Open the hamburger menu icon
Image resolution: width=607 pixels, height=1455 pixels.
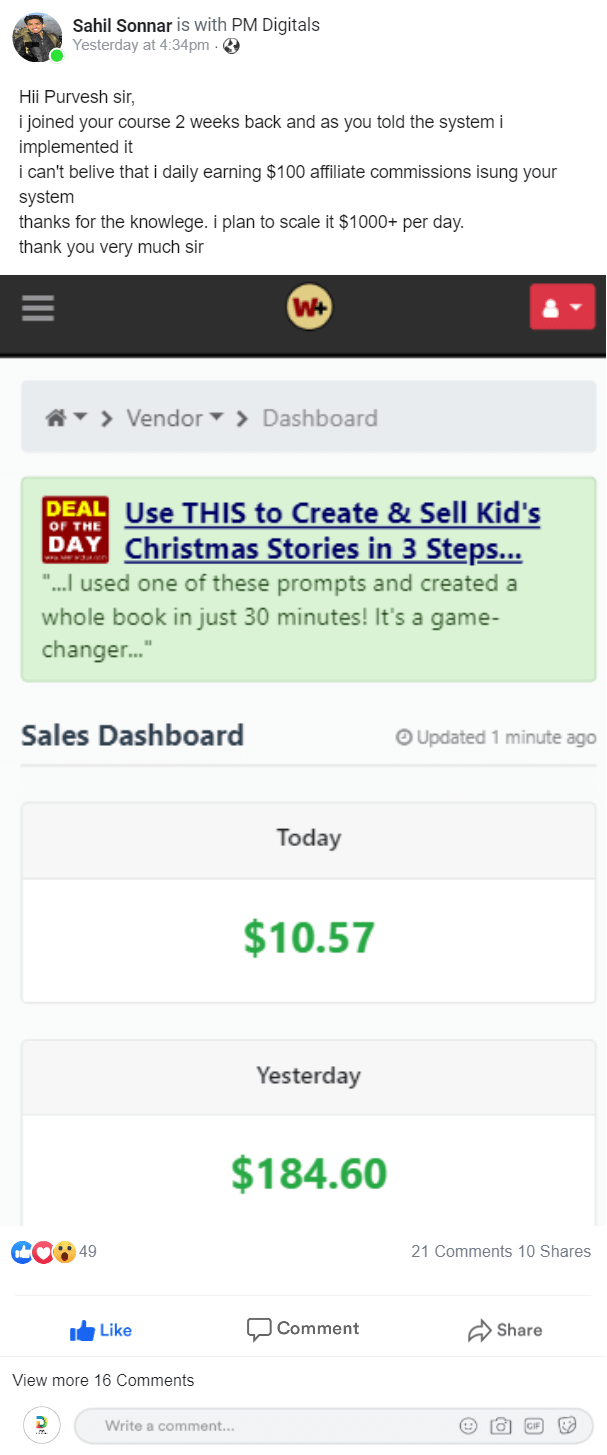[38, 308]
